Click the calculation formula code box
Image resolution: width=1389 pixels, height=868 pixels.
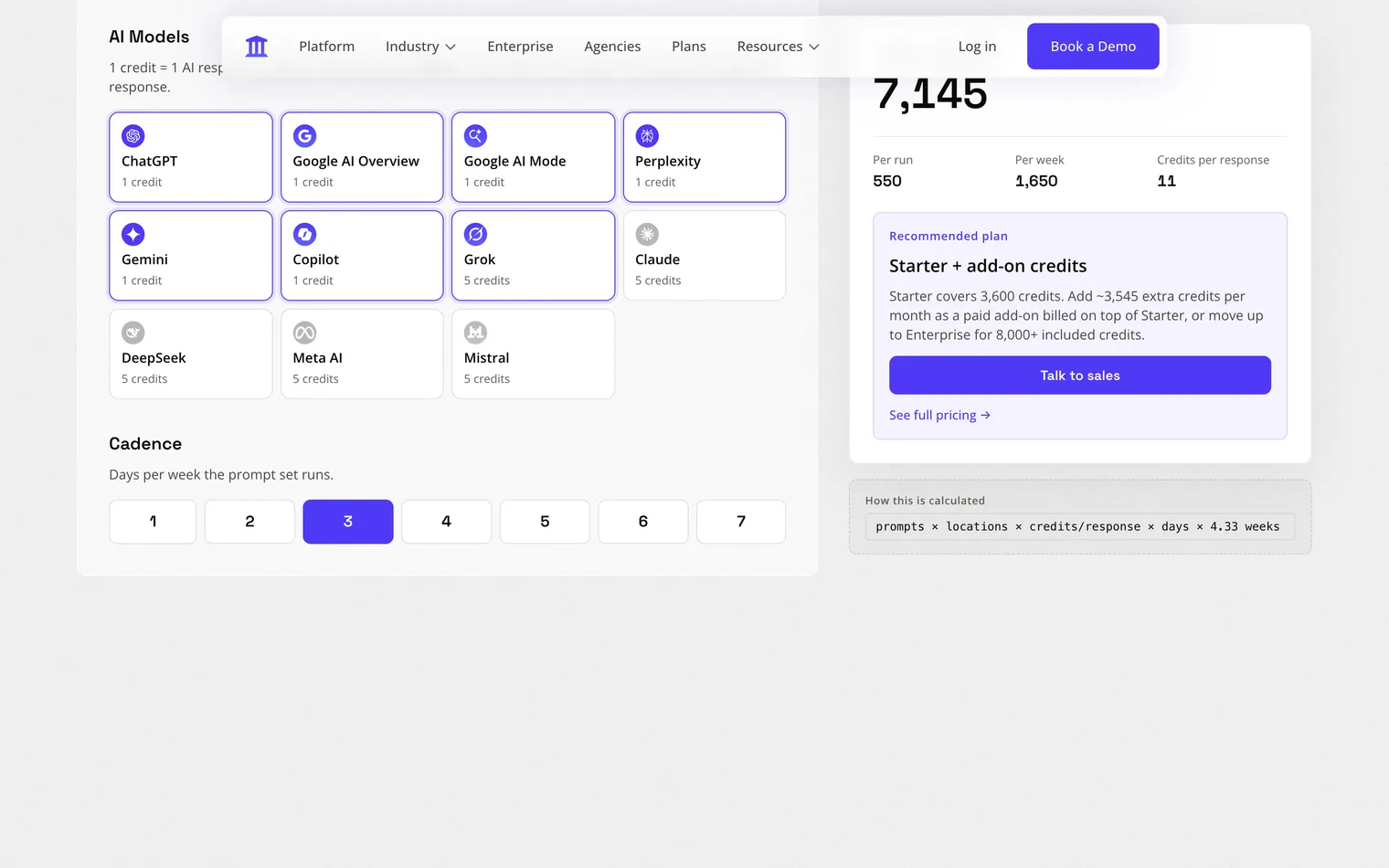(x=1080, y=526)
